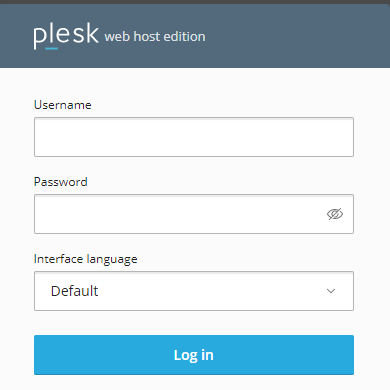Click the "web host edition" text
The image size is (390, 390).
pyautogui.click(x=155, y=37)
